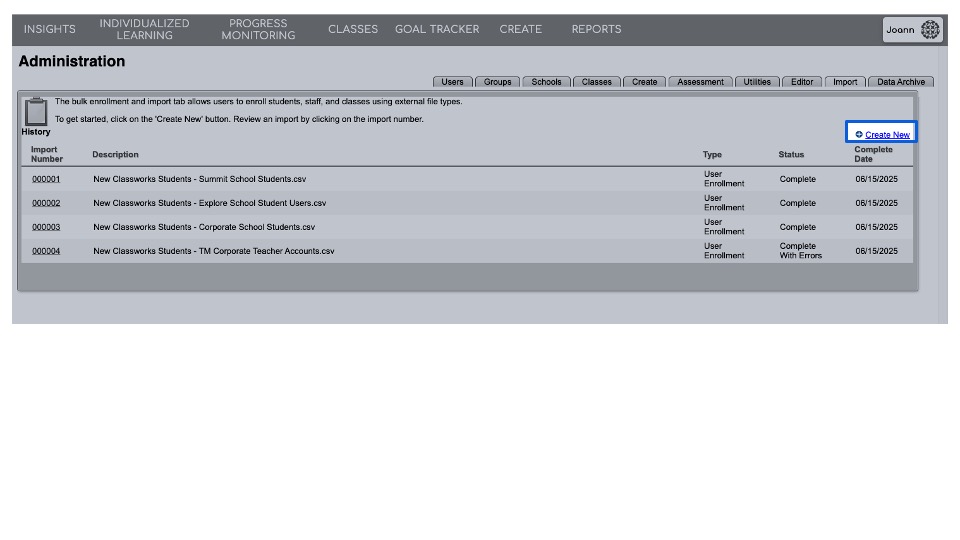Open the Utilities tab
960x540 pixels.
[757, 82]
